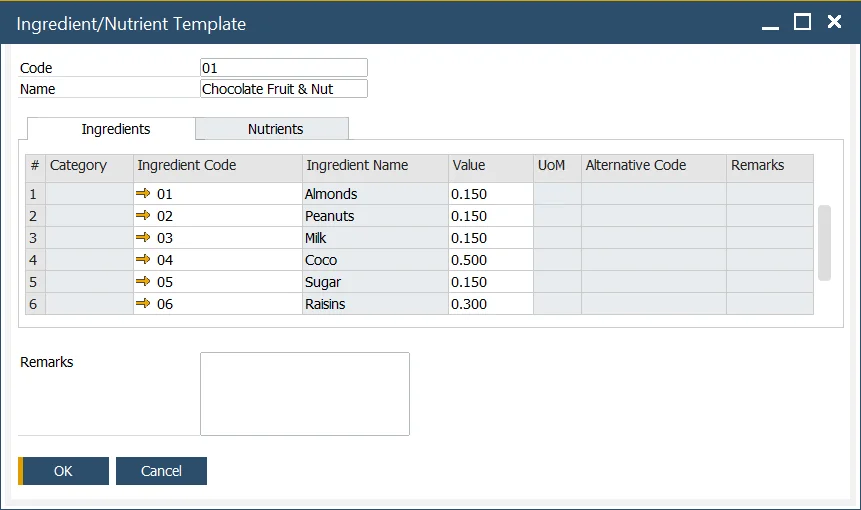Select the Value cell for Coco
Viewport: 861px width, 510px height.
pyautogui.click(x=490, y=260)
